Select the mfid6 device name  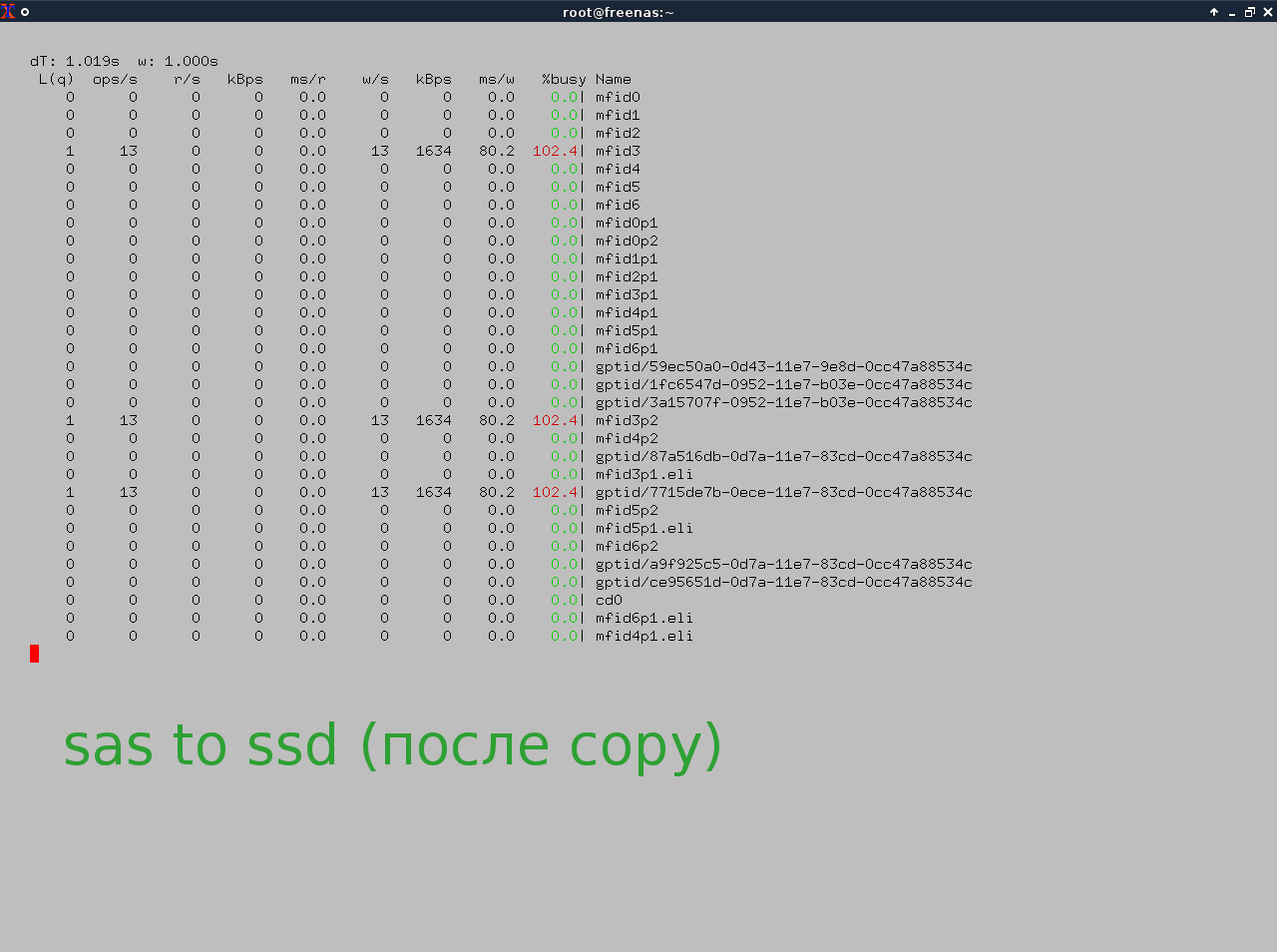point(618,205)
